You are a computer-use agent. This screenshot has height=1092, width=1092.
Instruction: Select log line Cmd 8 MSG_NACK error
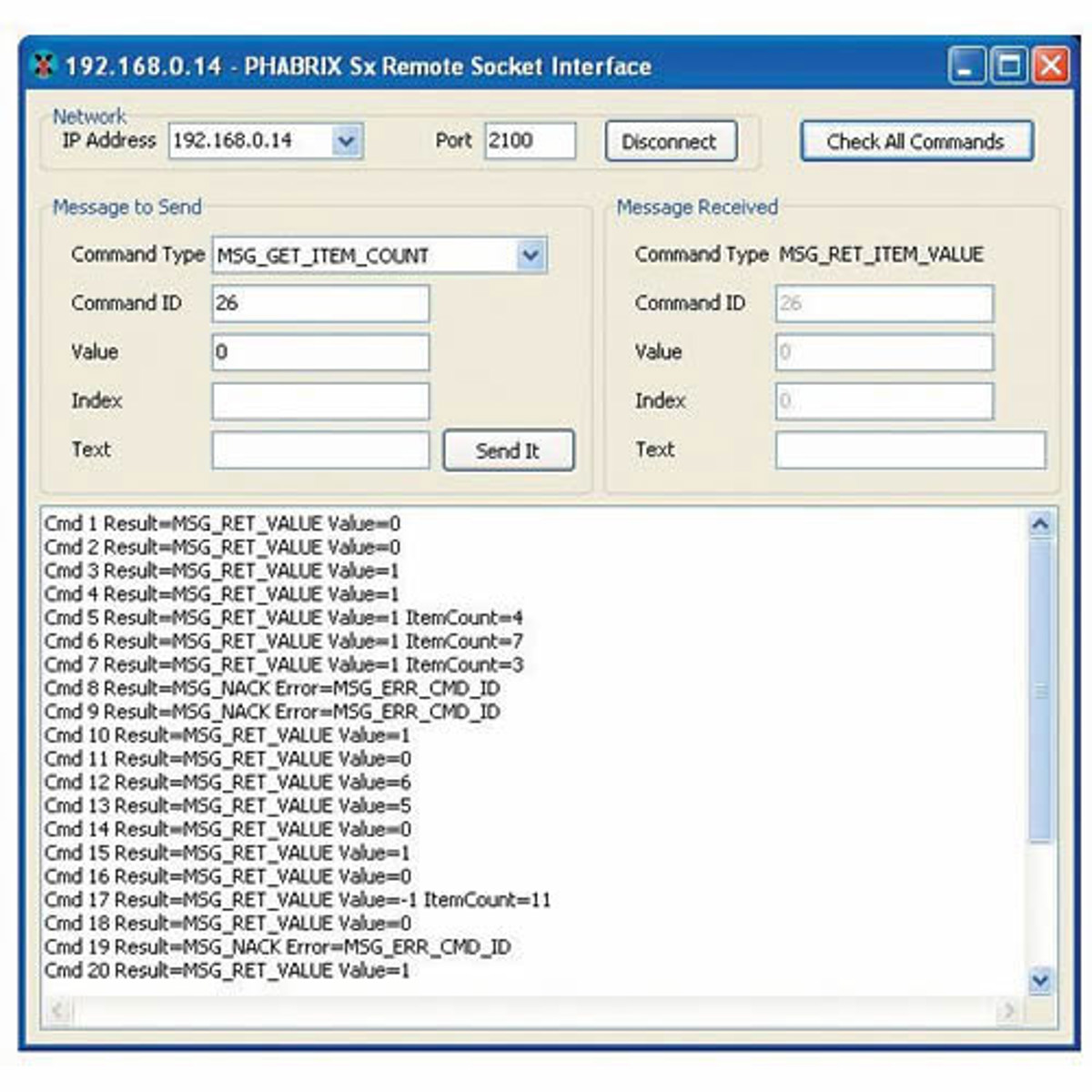point(272,689)
